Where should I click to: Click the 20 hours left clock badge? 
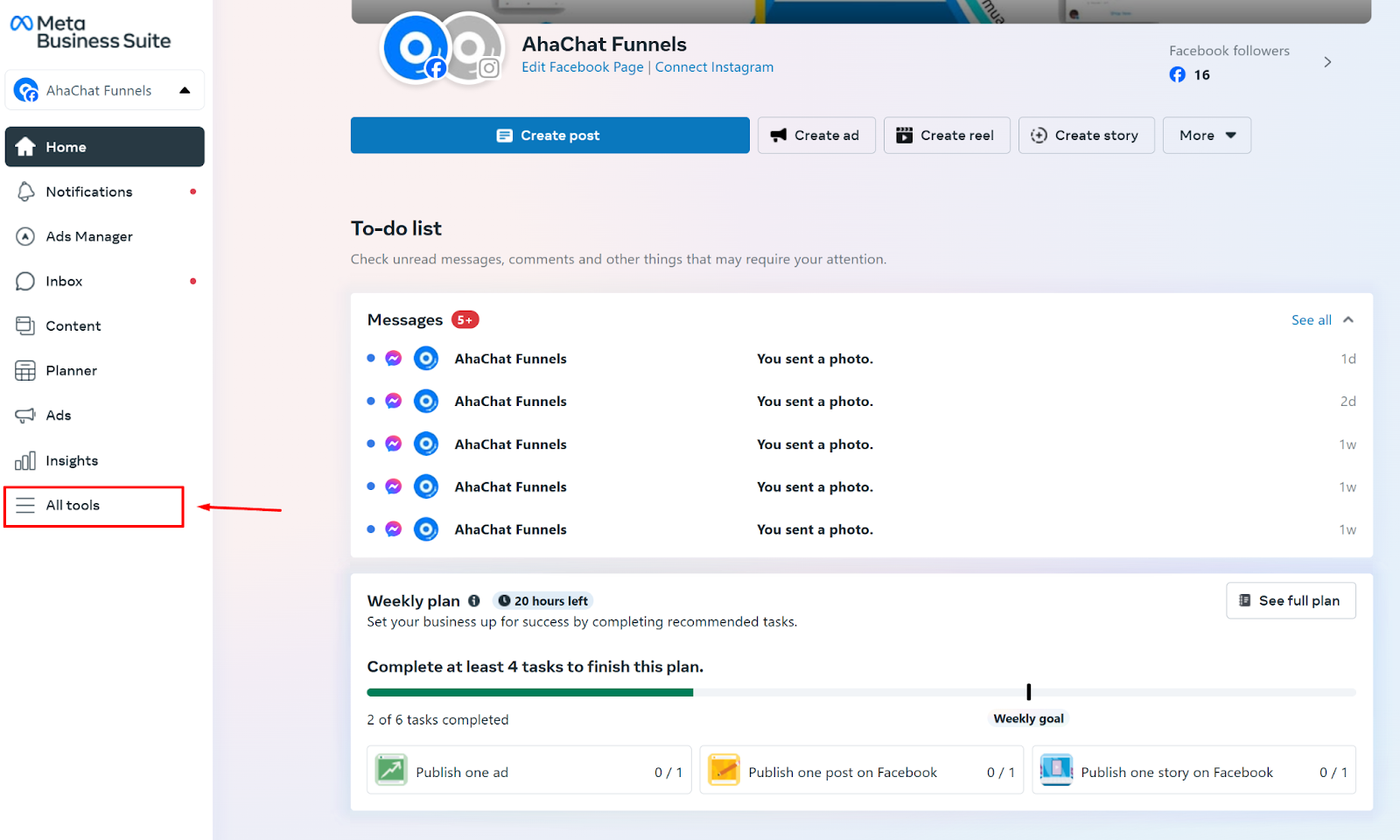tap(543, 601)
